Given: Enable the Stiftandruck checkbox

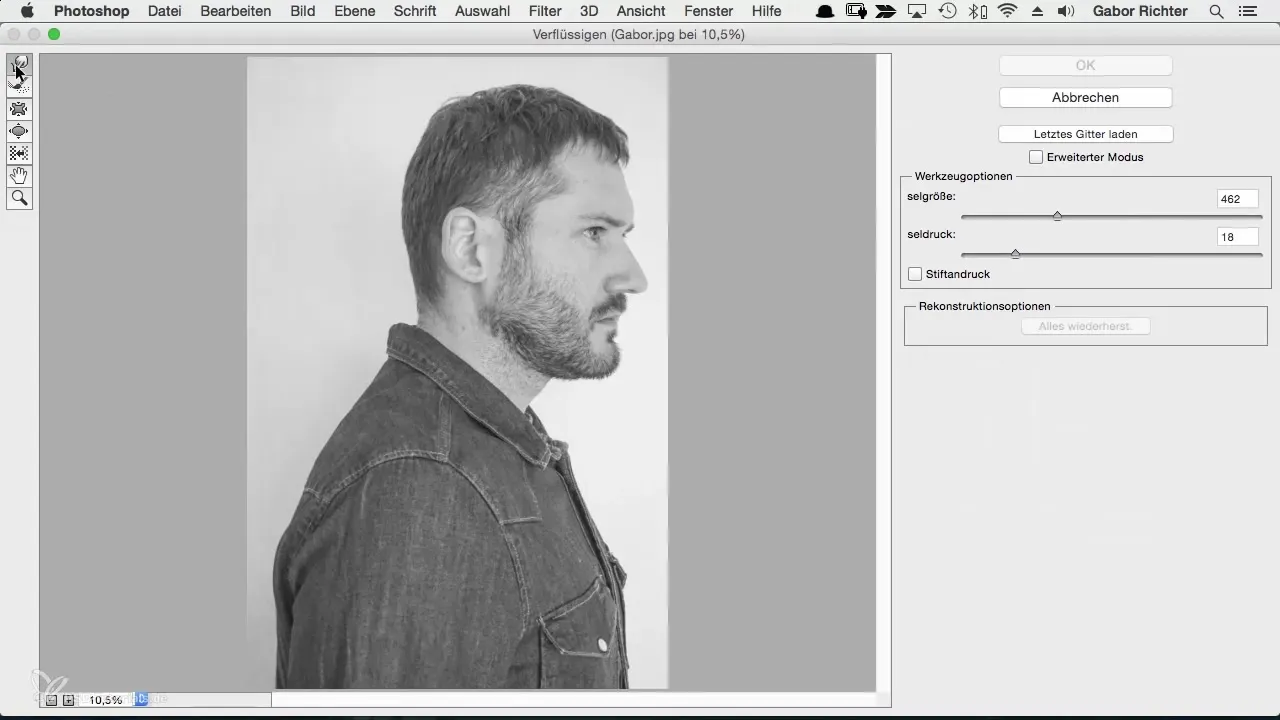Looking at the screenshot, I should click(915, 274).
